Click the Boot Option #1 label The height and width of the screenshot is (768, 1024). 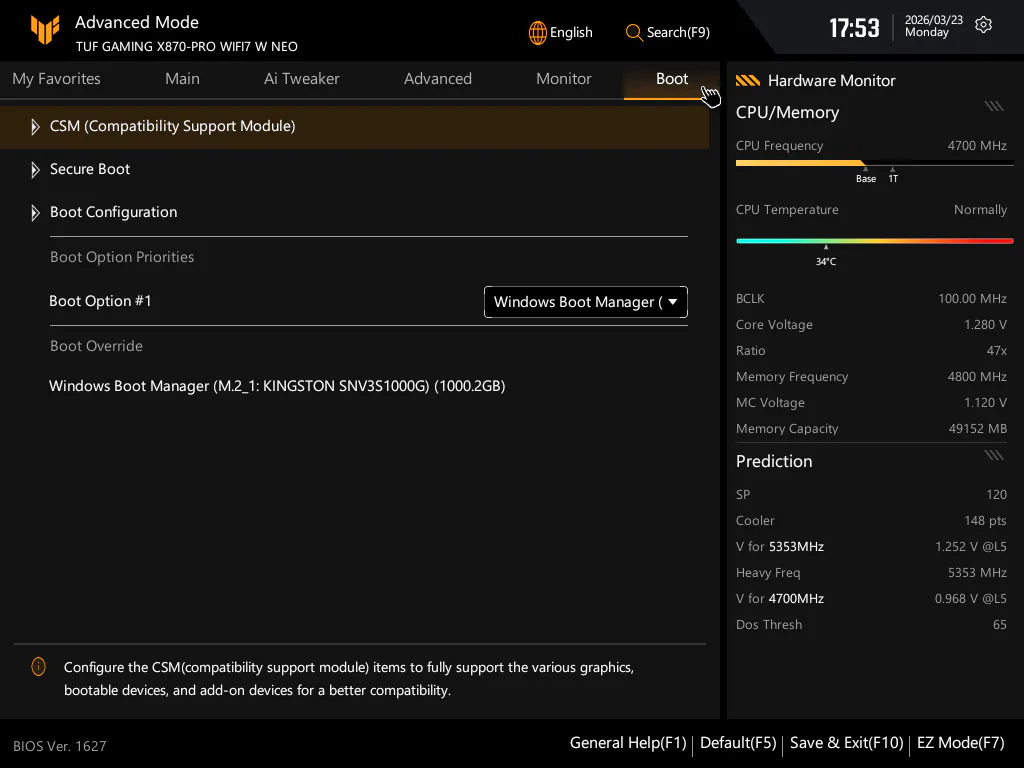click(100, 301)
